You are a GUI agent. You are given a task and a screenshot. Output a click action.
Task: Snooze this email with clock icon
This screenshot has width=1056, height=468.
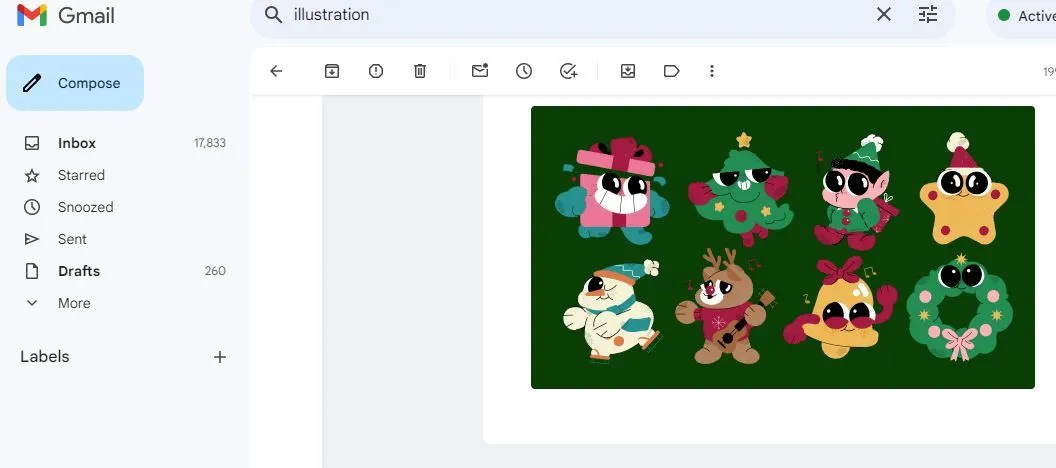coord(524,71)
